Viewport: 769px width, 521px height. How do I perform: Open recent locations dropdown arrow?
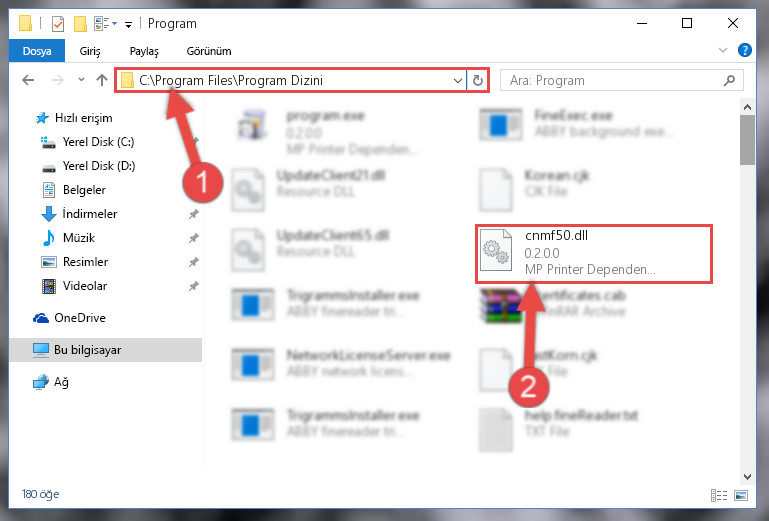click(81, 79)
